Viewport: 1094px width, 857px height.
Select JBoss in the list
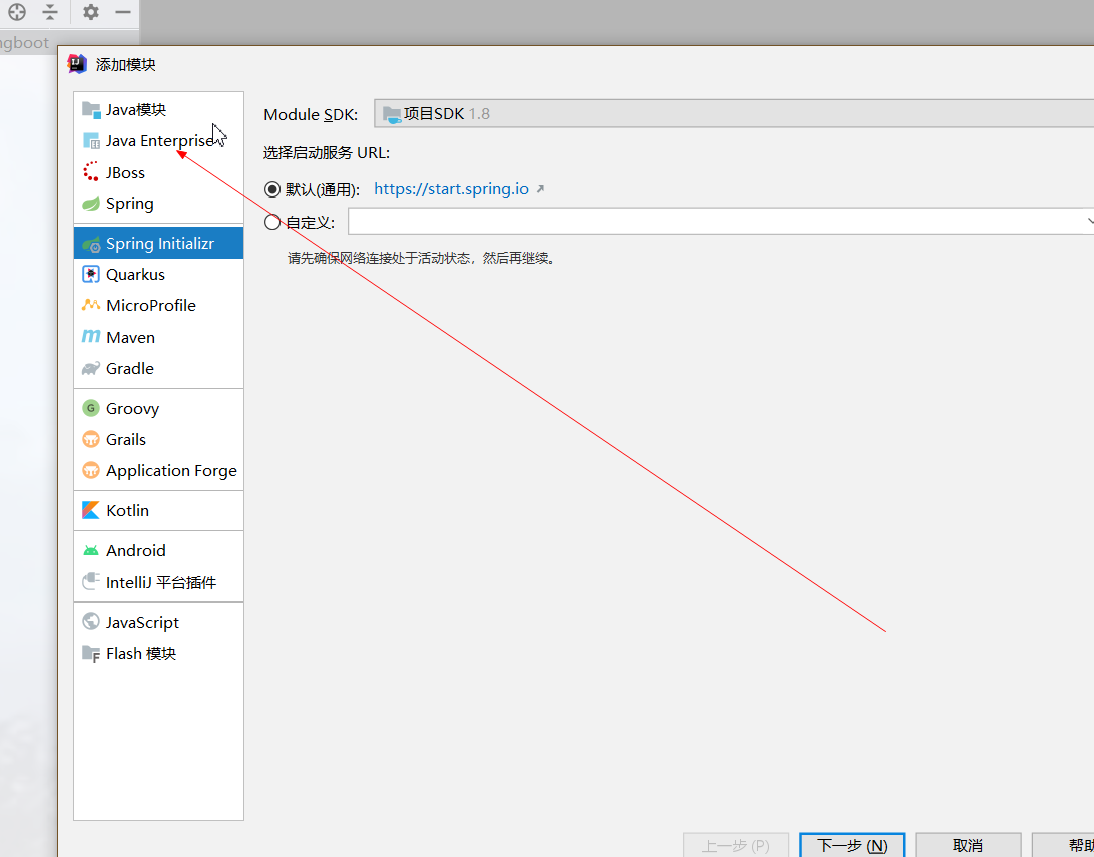[x=158, y=172]
